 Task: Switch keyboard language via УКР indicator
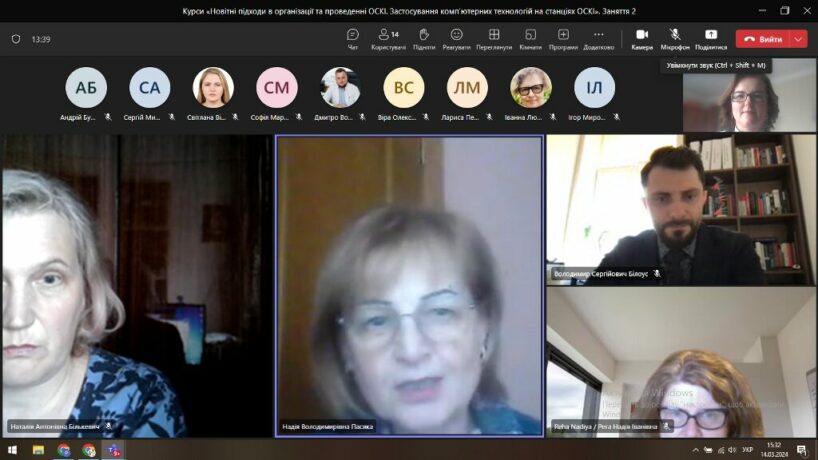[x=747, y=450]
